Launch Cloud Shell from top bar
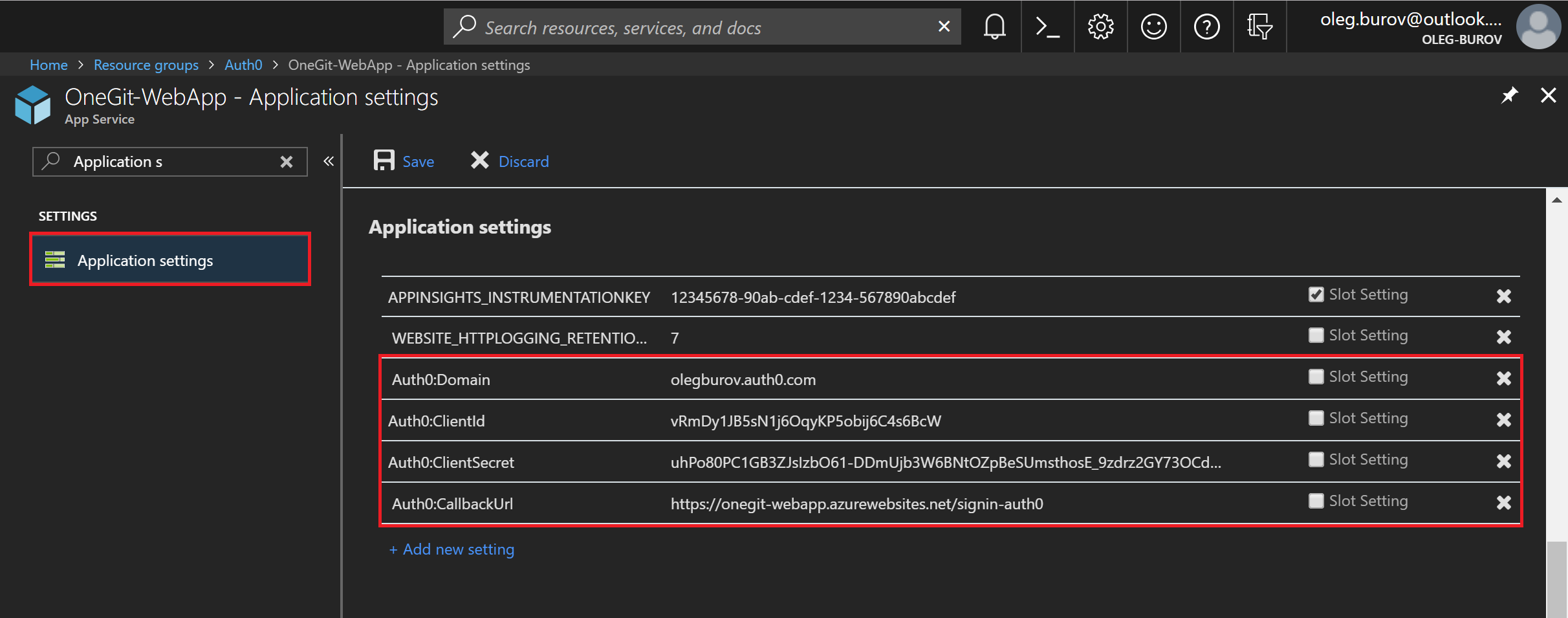This screenshot has width=1568, height=618. (x=1047, y=27)
